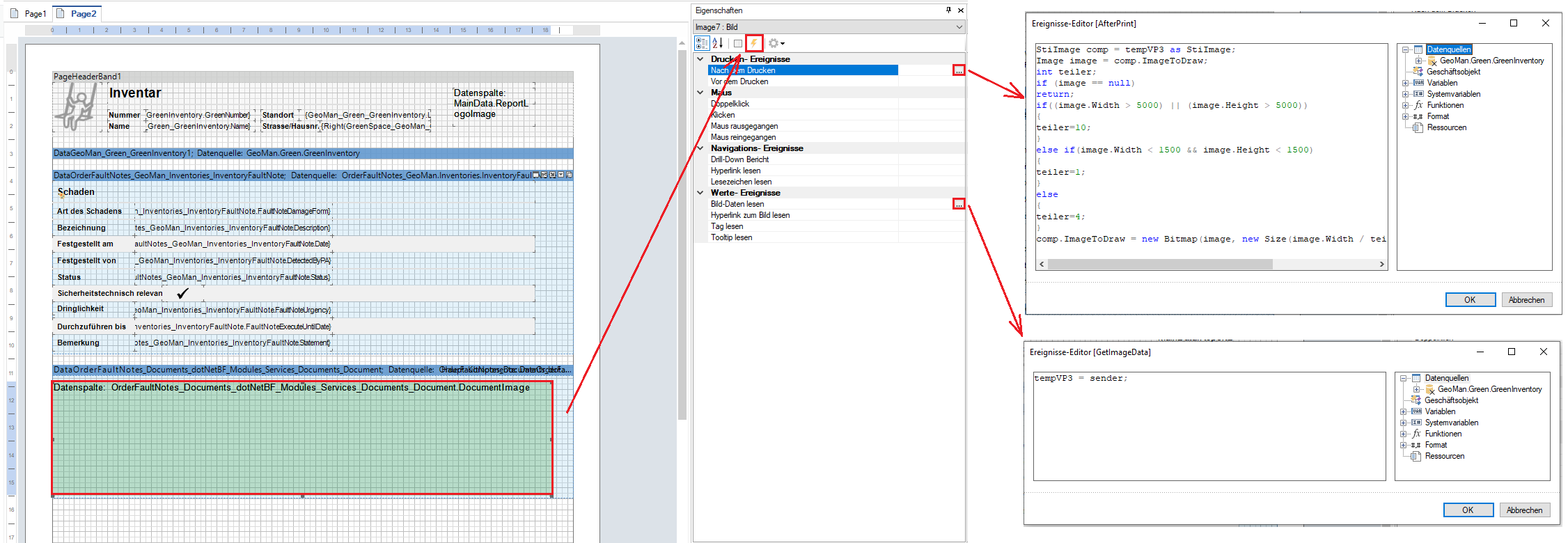Viewport: 1568px width, 543px height.
Task: Expand GeoMan.Green.GreenInventory in GetImageData editor
Action: [x=1416, y=389]
